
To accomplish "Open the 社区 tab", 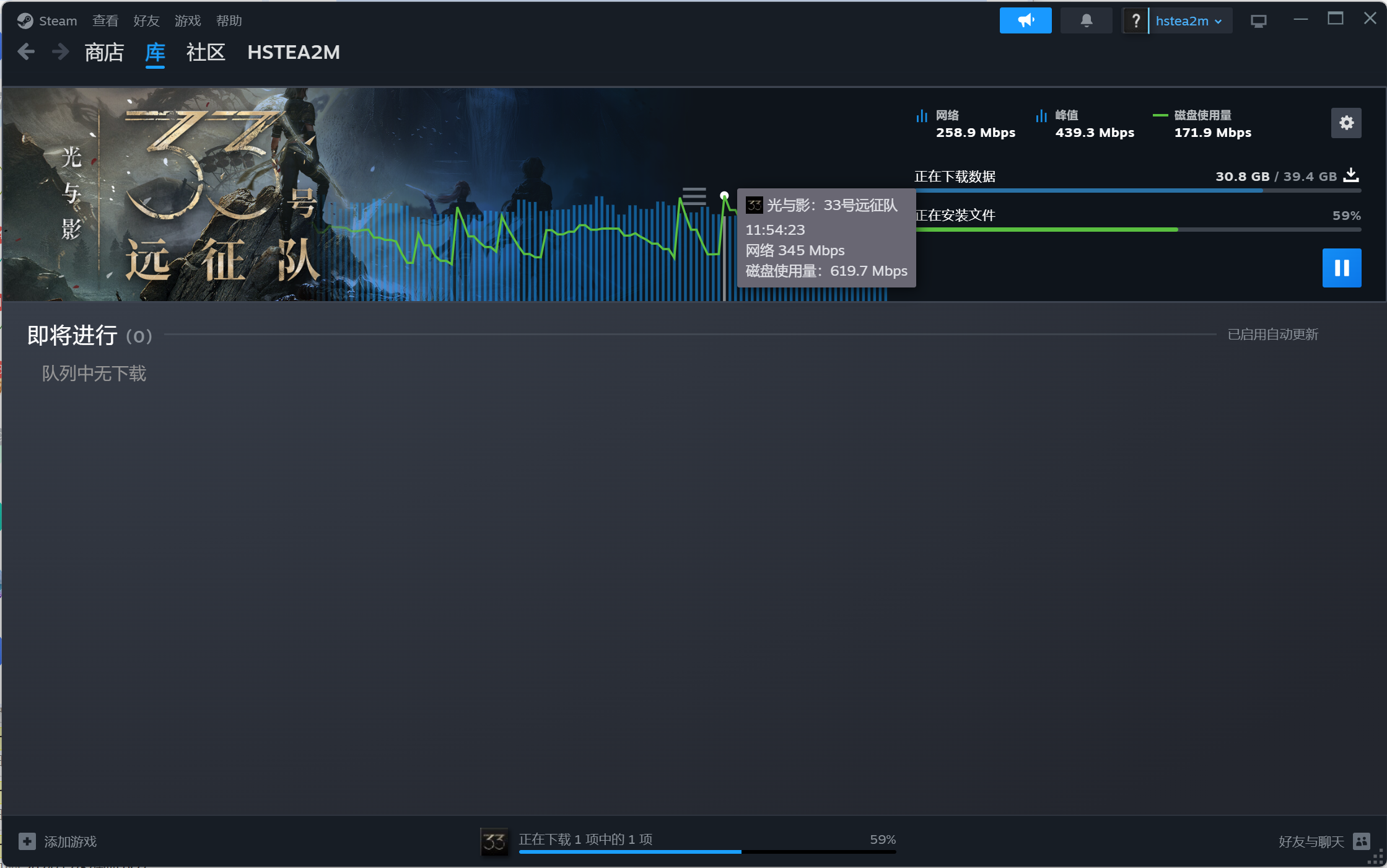I will tap(206, 53).
